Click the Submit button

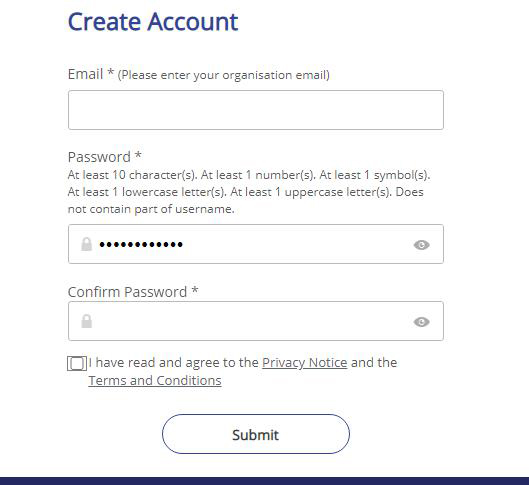point(256,434)
